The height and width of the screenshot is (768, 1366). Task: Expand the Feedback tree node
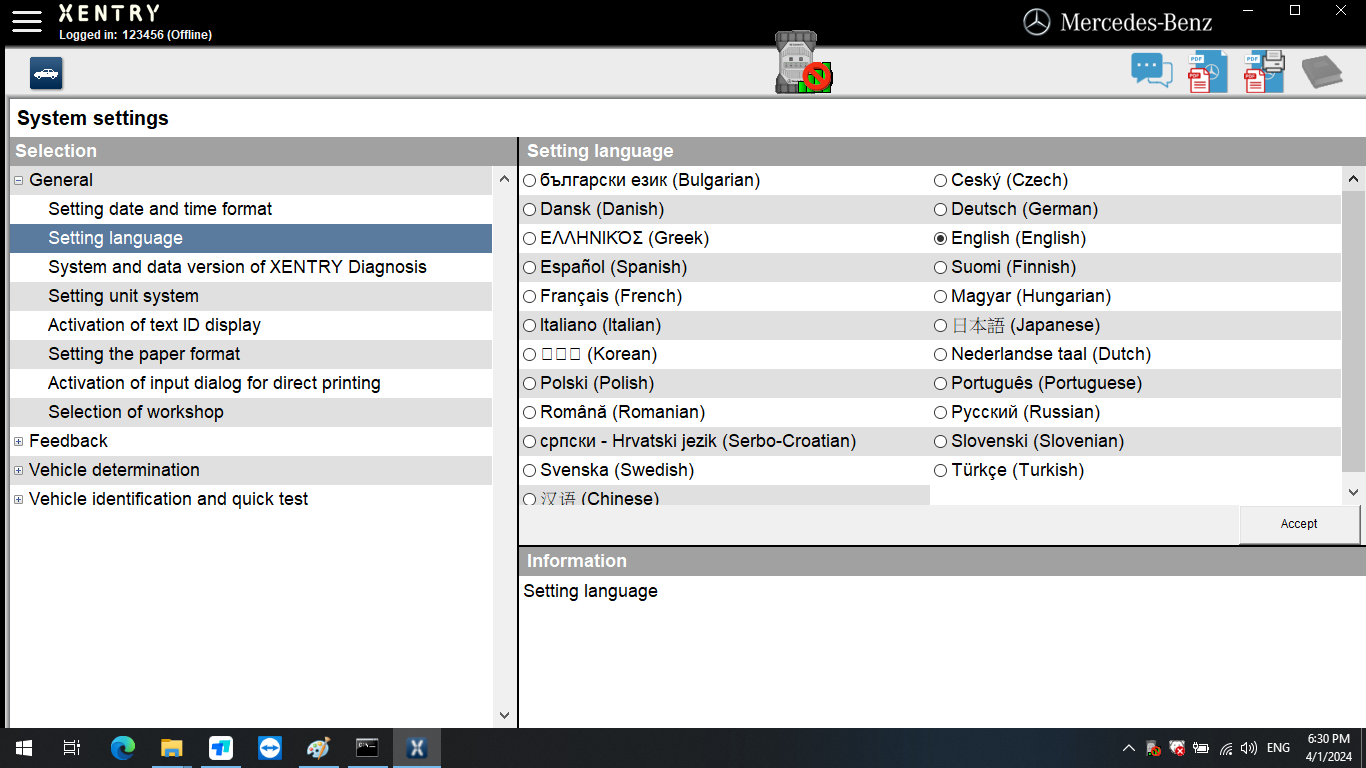[x=19, y=442]
